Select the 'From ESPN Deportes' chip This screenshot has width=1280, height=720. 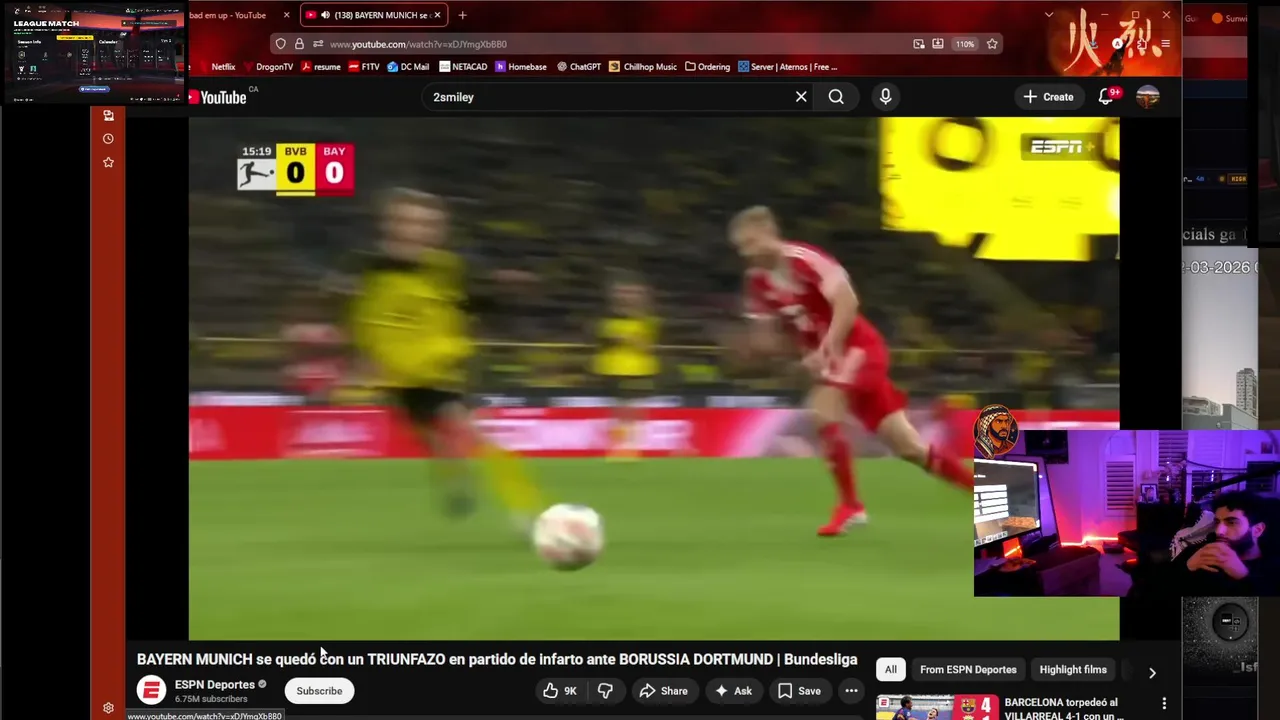pyautogui.click(x=968, y=670)
